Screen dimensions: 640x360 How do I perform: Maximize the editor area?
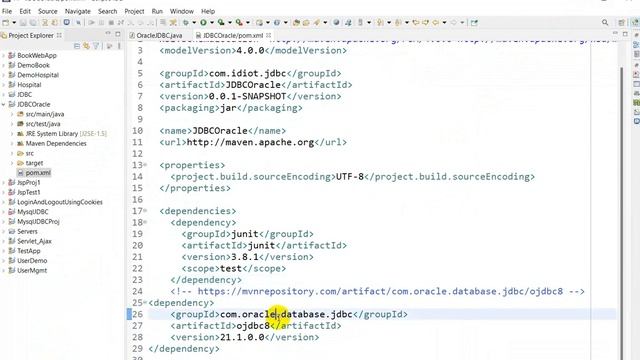(625, 34)
